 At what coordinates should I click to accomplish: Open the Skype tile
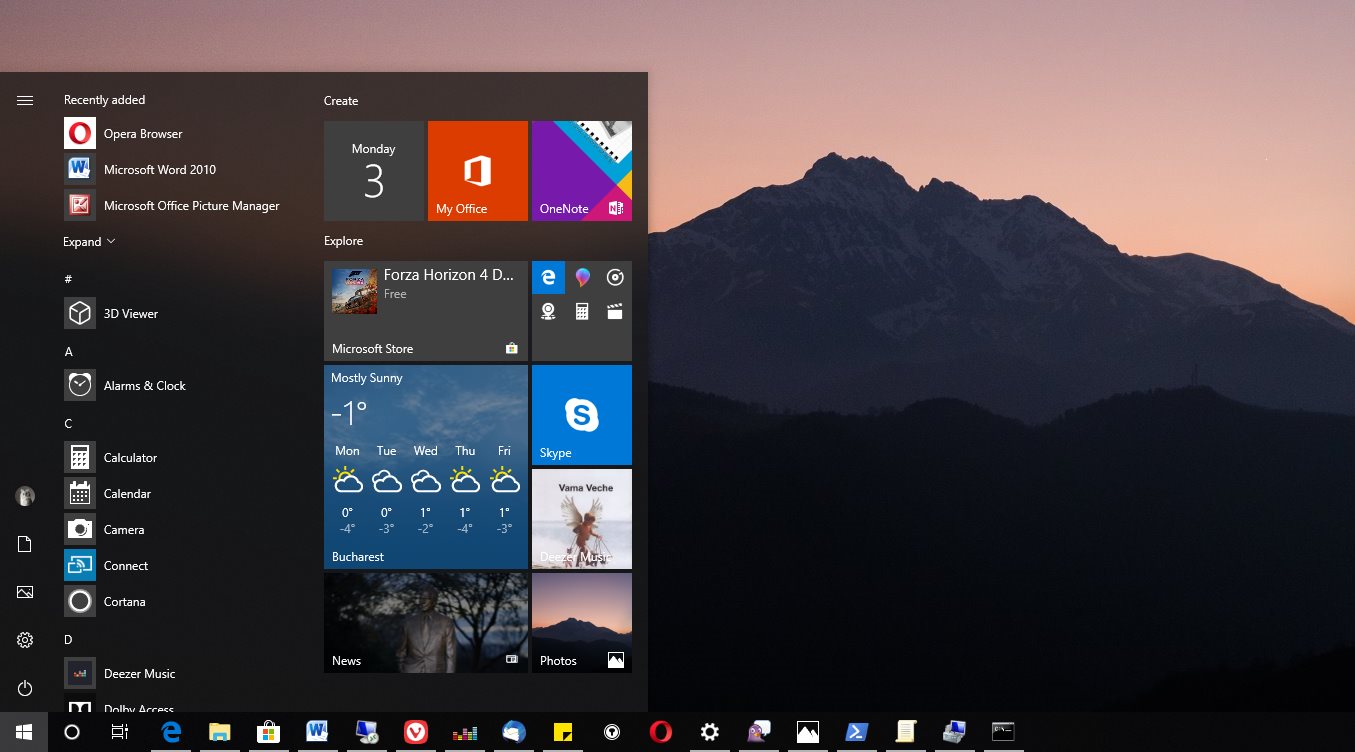click(x=582, y=415)
